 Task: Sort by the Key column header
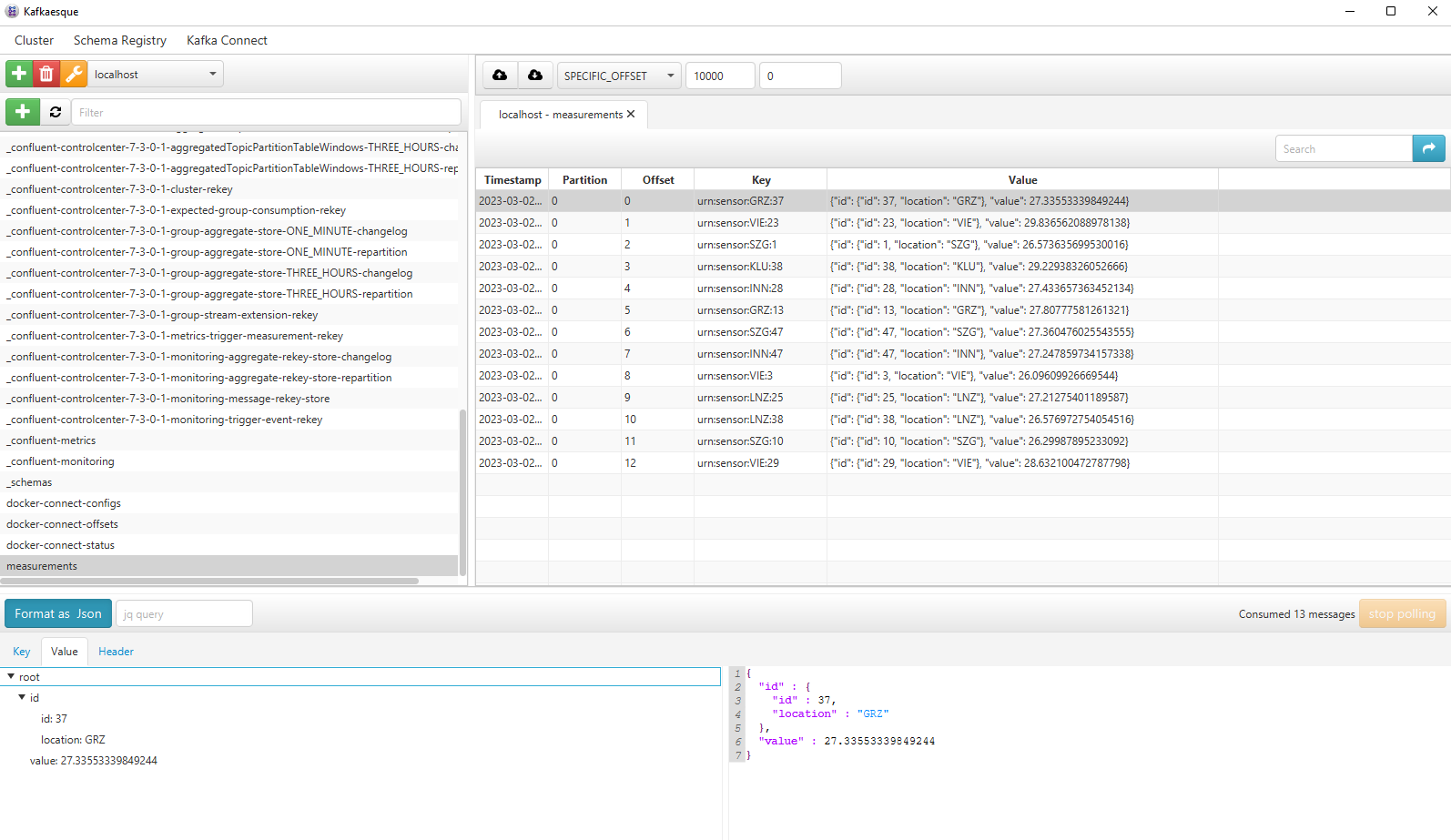click(x=761, y=179)
